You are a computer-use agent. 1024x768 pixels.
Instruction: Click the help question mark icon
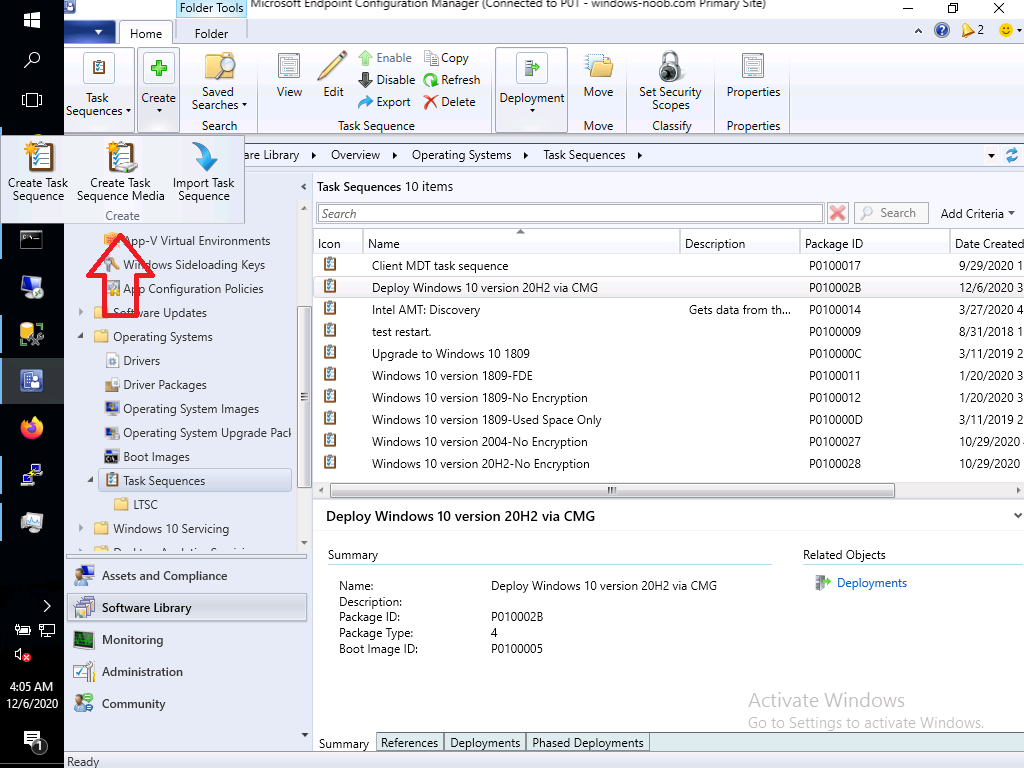click(942, 30)
